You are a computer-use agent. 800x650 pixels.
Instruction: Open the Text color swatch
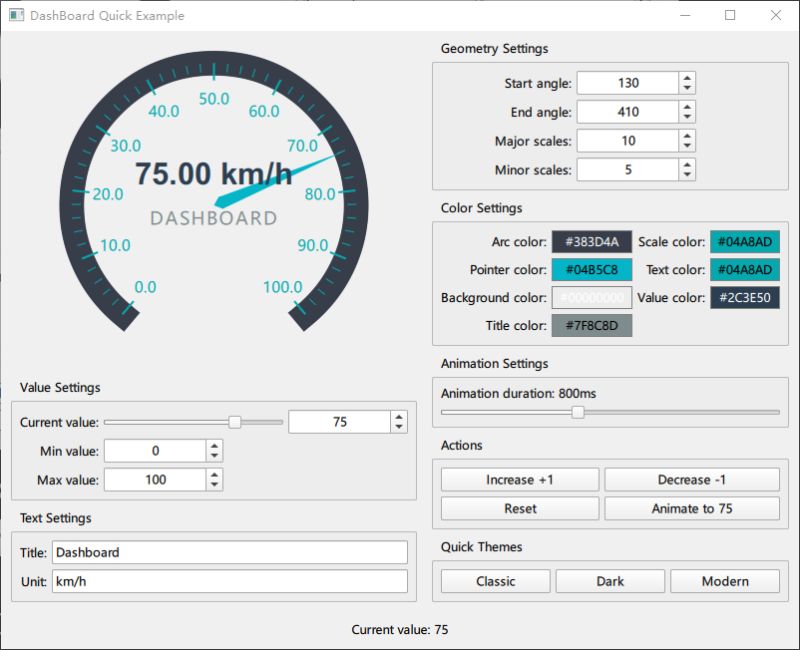pyautogui.click(x=745, y=269)
